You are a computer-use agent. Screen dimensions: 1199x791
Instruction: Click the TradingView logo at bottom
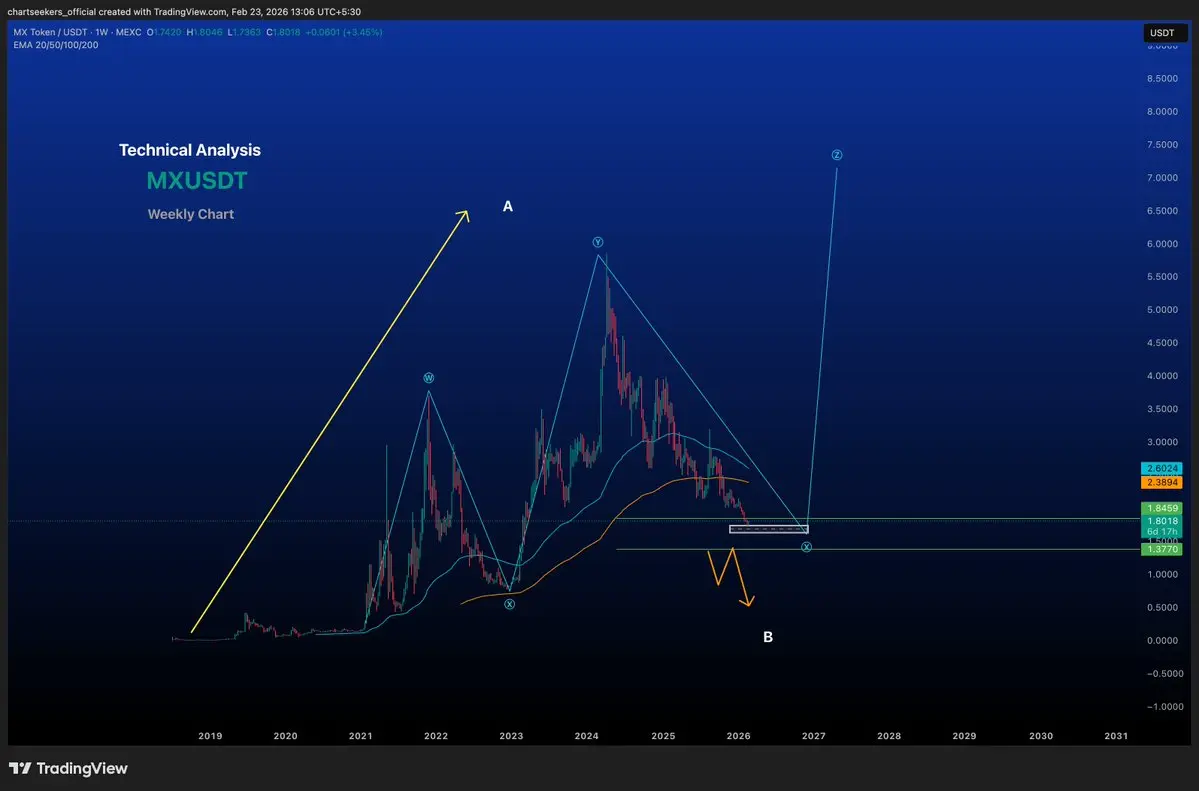click(x=68, y=768)
